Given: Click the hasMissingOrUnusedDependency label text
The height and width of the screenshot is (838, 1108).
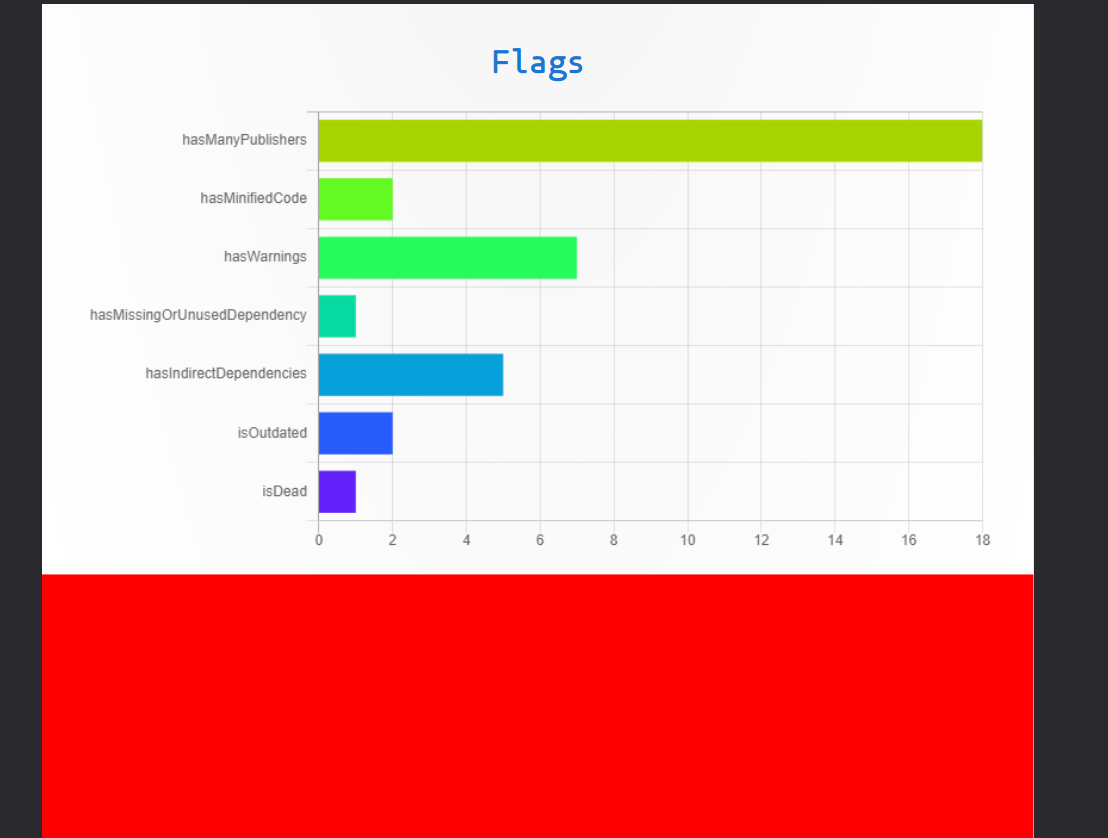Looking at the screenshot, I should pos(198,315).
